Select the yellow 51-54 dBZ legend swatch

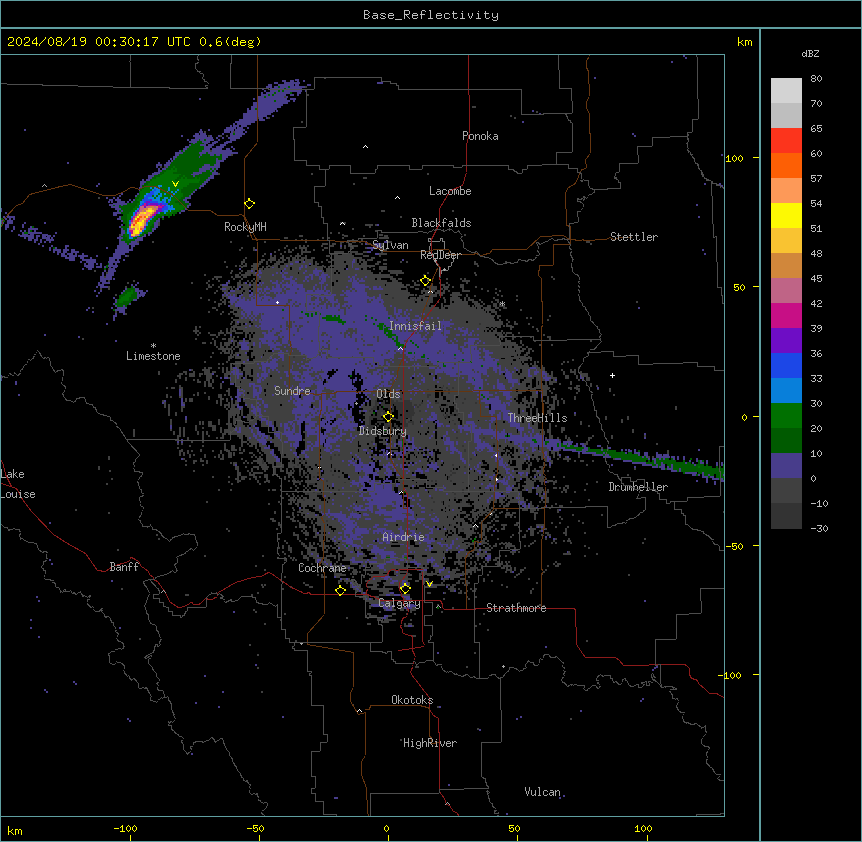tap(786, 215)
